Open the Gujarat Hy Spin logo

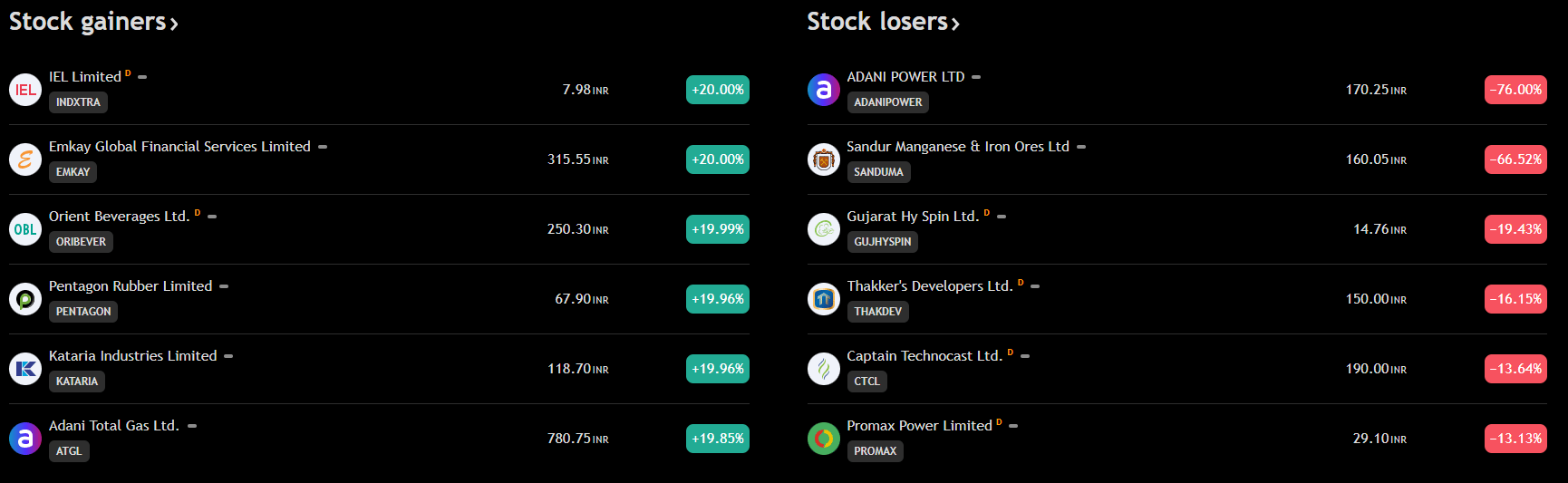[x=824, y=229]
